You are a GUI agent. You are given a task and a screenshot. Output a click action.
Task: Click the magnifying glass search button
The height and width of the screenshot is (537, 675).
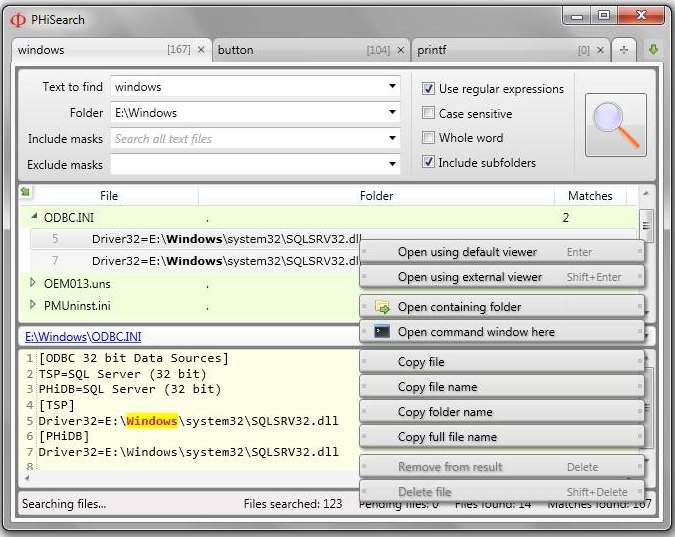point(614,125)
